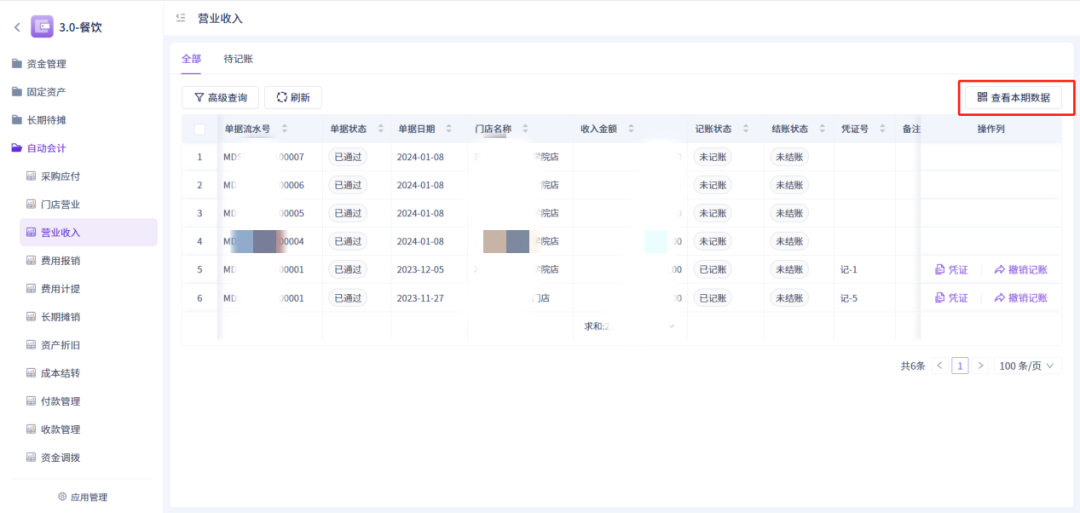Sort by 门店名称 column

pyautogui.click(x=526, y=129)
